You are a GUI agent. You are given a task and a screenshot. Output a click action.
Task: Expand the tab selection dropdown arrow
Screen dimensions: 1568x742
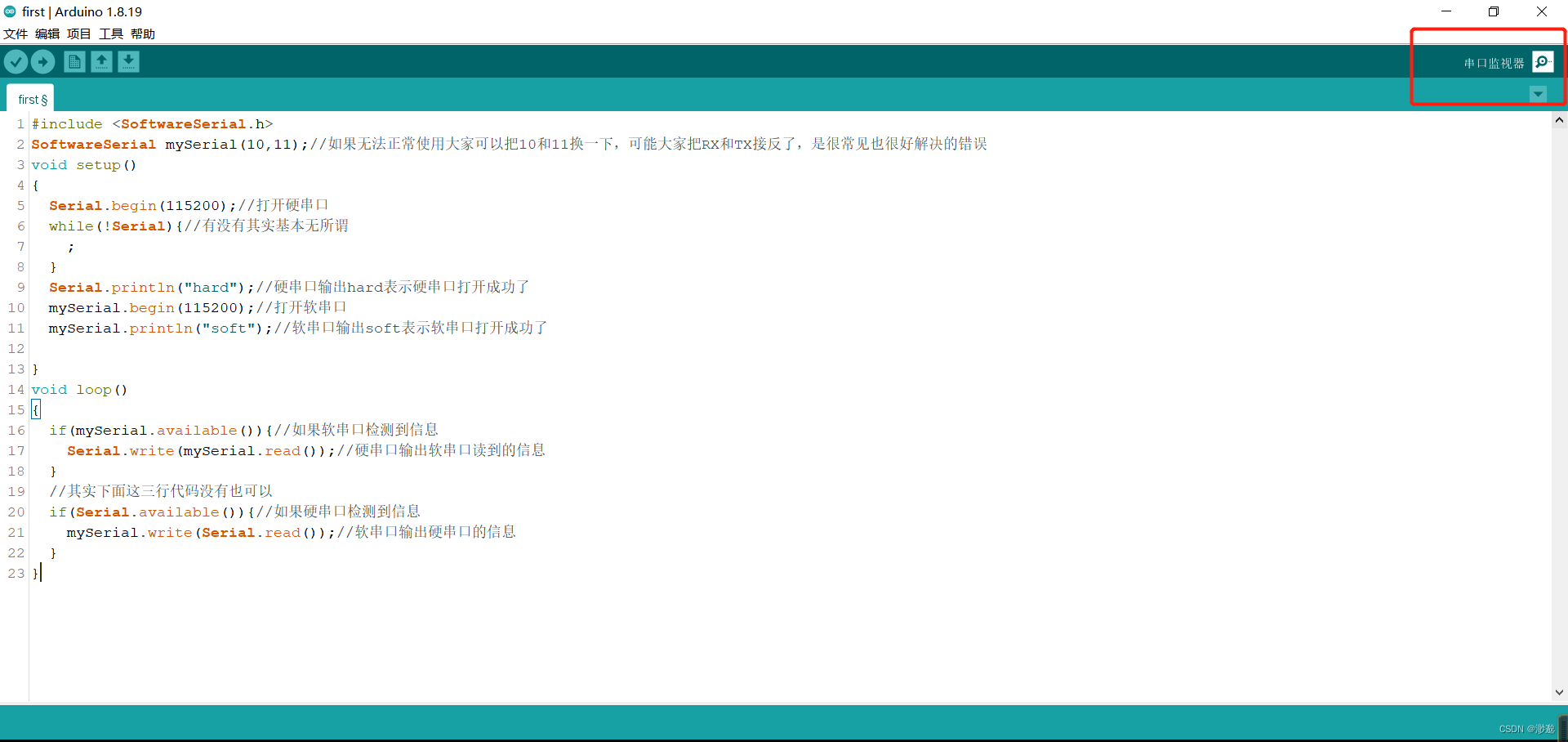[x=1539, y=94]
